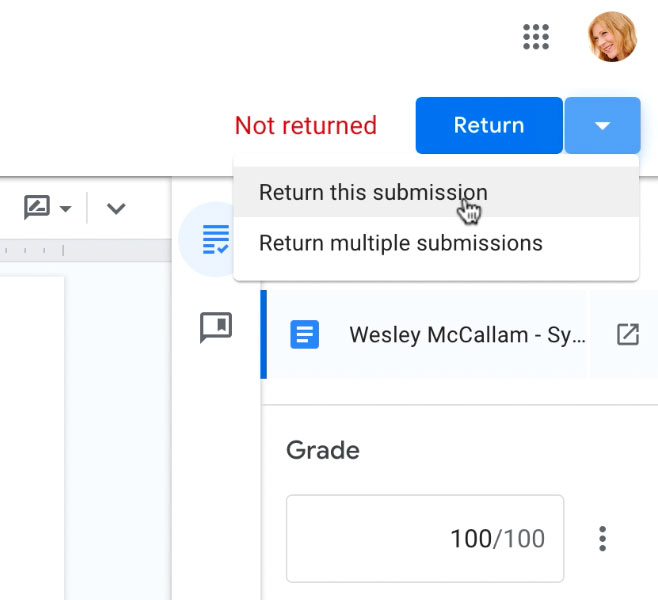Open the suggesting edit mode icon
The image size is (658, 600).
pyautogui.click(x=37, y=207)
